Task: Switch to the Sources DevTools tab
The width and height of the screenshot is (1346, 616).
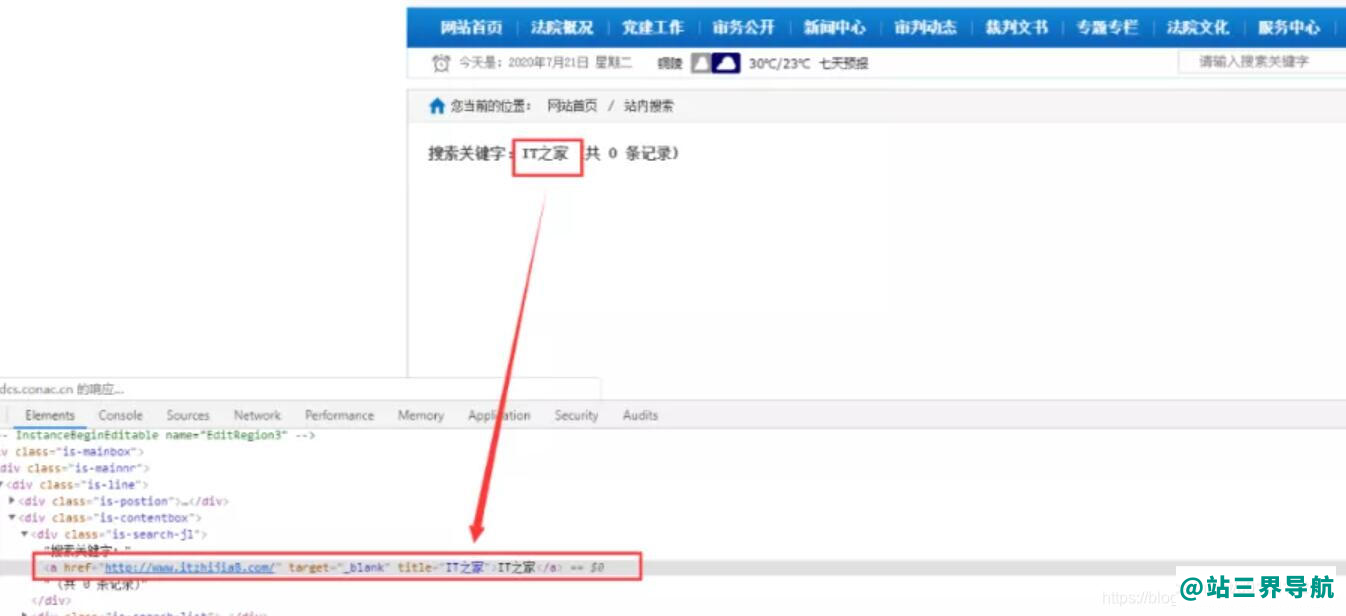Action: [188, 415]
